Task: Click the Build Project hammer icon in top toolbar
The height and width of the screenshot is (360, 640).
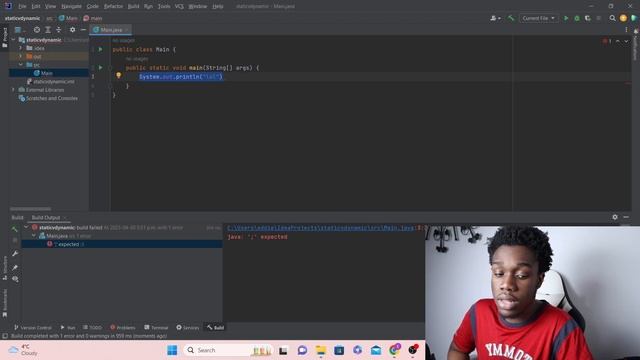Action: (511, 18)
